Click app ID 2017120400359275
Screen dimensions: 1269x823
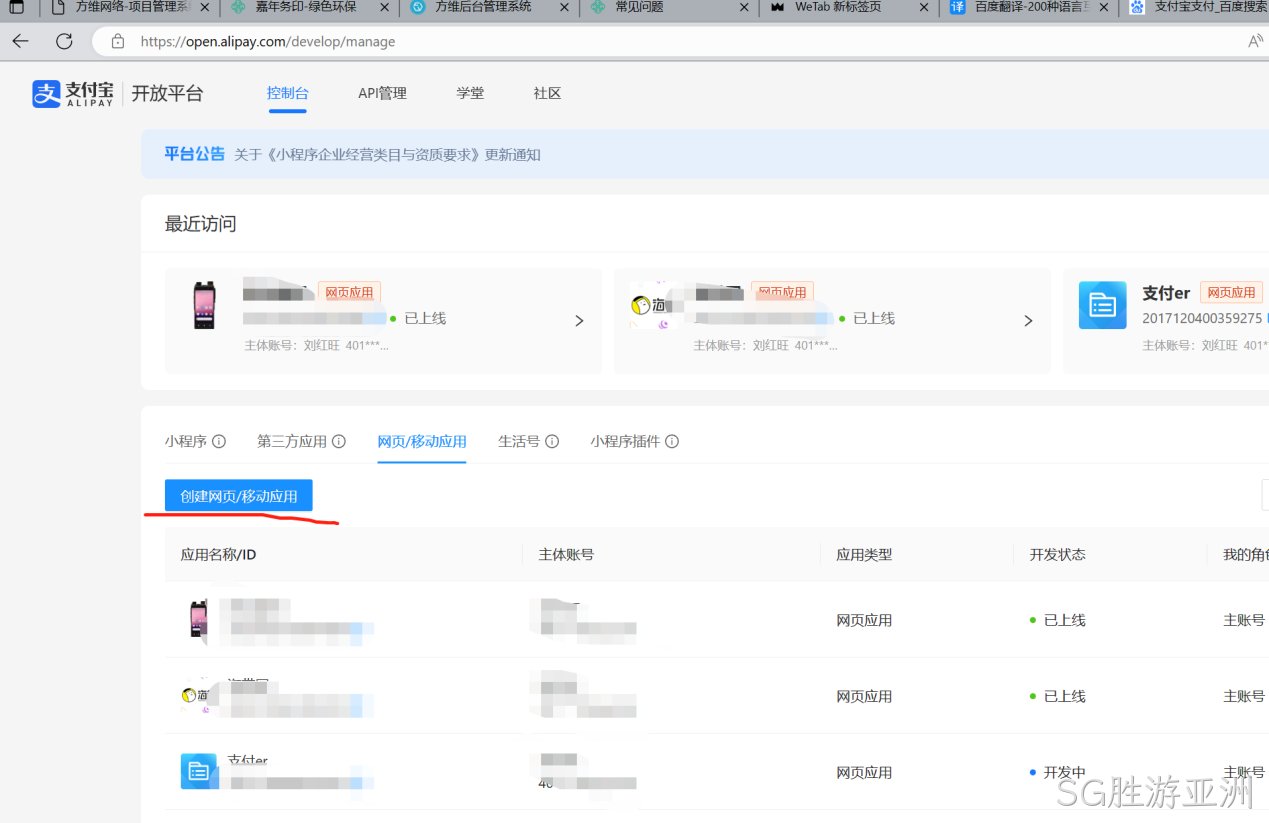click(1202, 319)
